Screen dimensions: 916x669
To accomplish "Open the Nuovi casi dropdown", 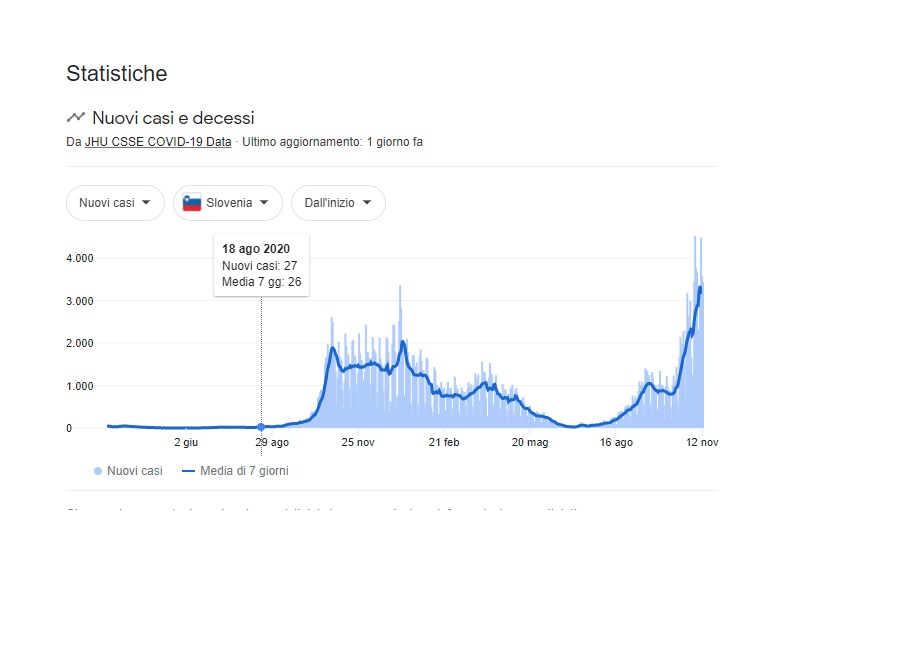I will click(115, 203).
